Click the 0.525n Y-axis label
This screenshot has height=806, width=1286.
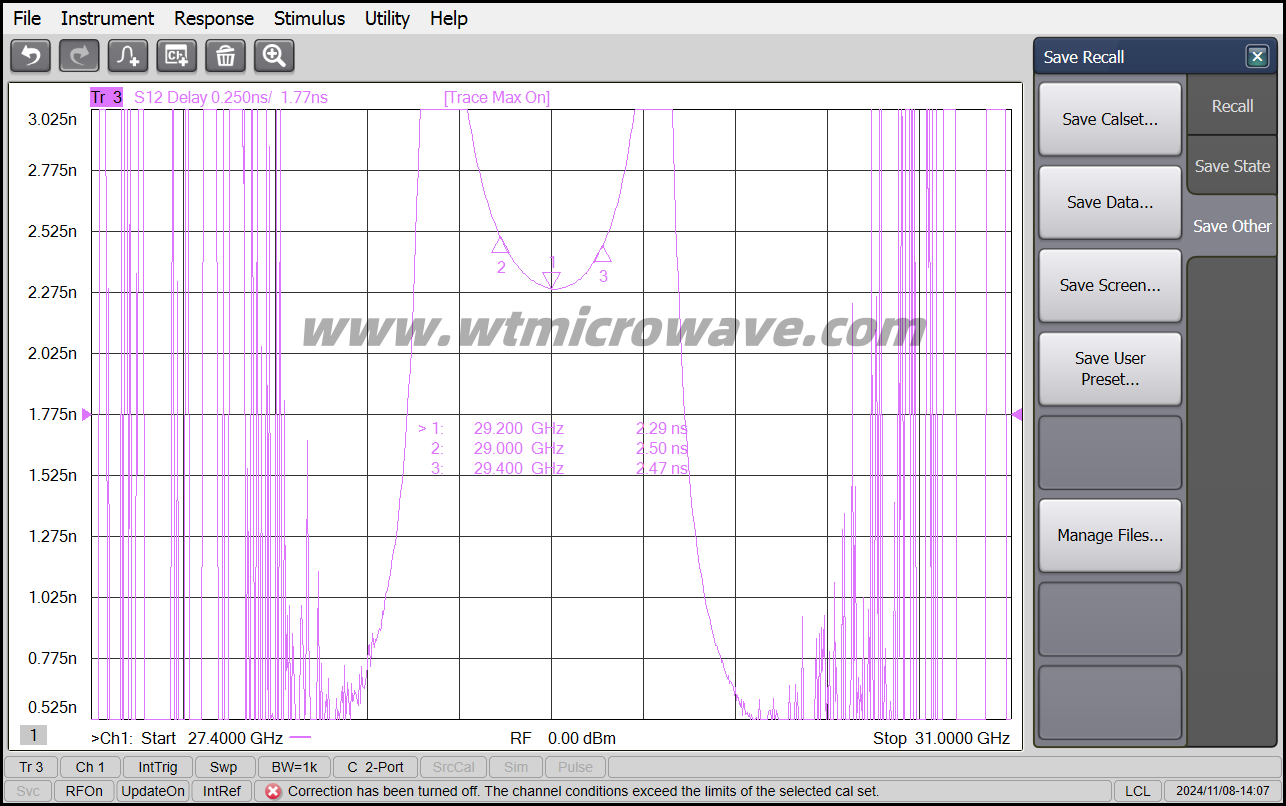coord(52,707)
